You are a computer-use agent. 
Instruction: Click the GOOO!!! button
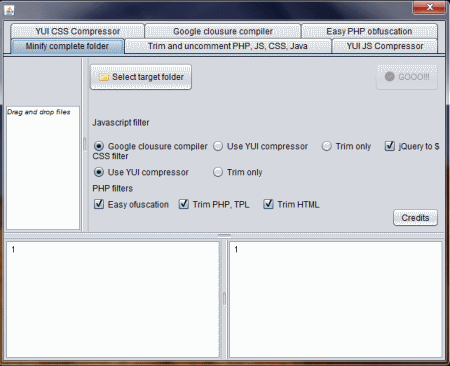(x=407, y=77)
